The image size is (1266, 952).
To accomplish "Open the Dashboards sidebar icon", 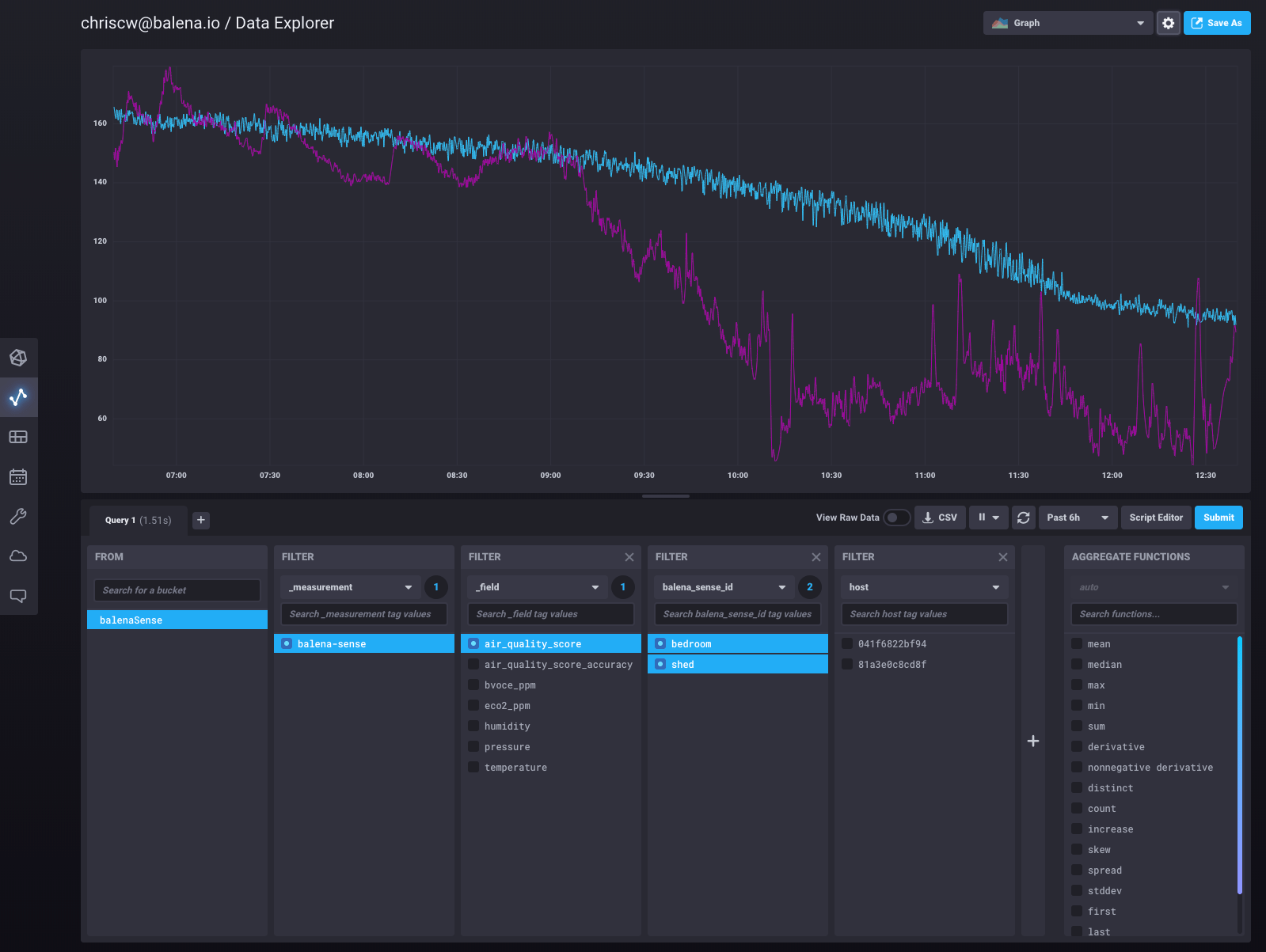I will (x=18, y=437).
